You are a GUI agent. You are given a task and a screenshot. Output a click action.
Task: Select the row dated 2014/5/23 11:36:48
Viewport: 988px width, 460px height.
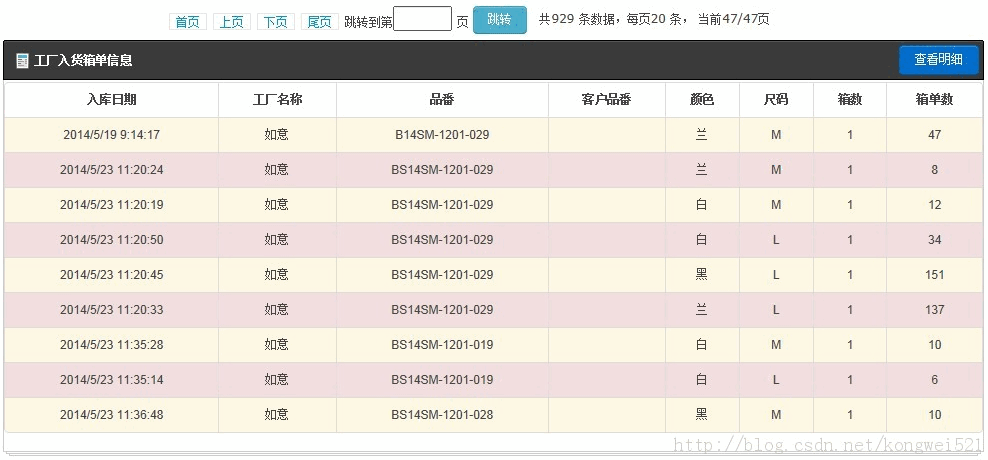tap(111, 415)
